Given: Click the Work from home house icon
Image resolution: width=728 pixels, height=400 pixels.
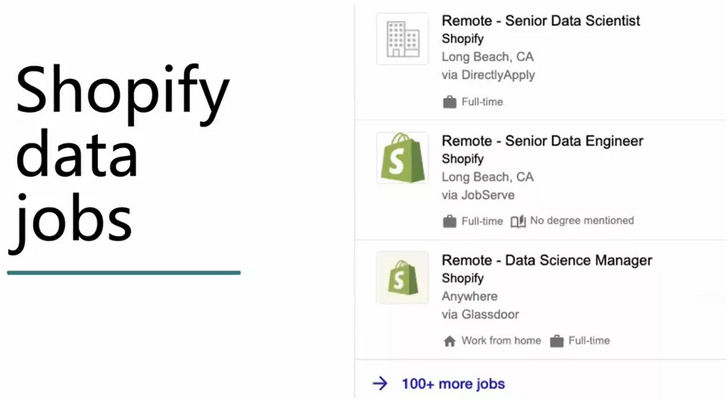Looking at the screenshot, I should point(450,341).
